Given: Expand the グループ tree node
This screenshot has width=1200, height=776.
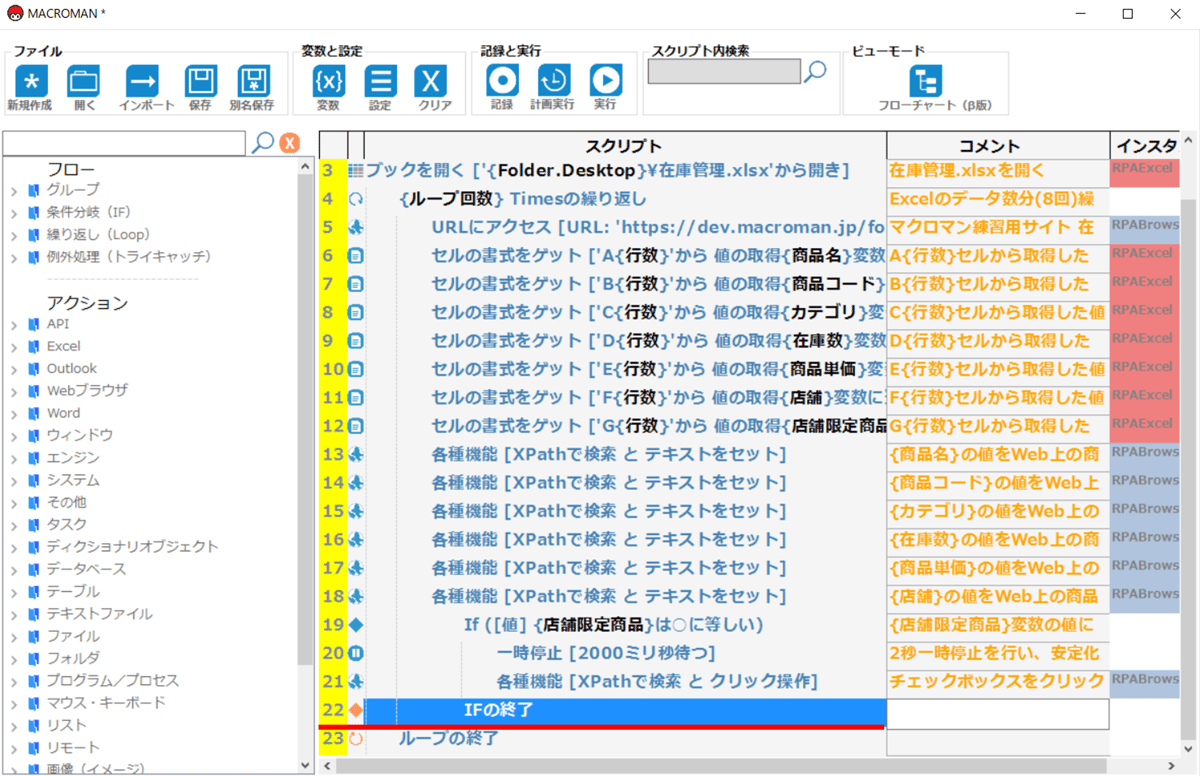Looking at the screenshot, I should (x=14, y=190).
